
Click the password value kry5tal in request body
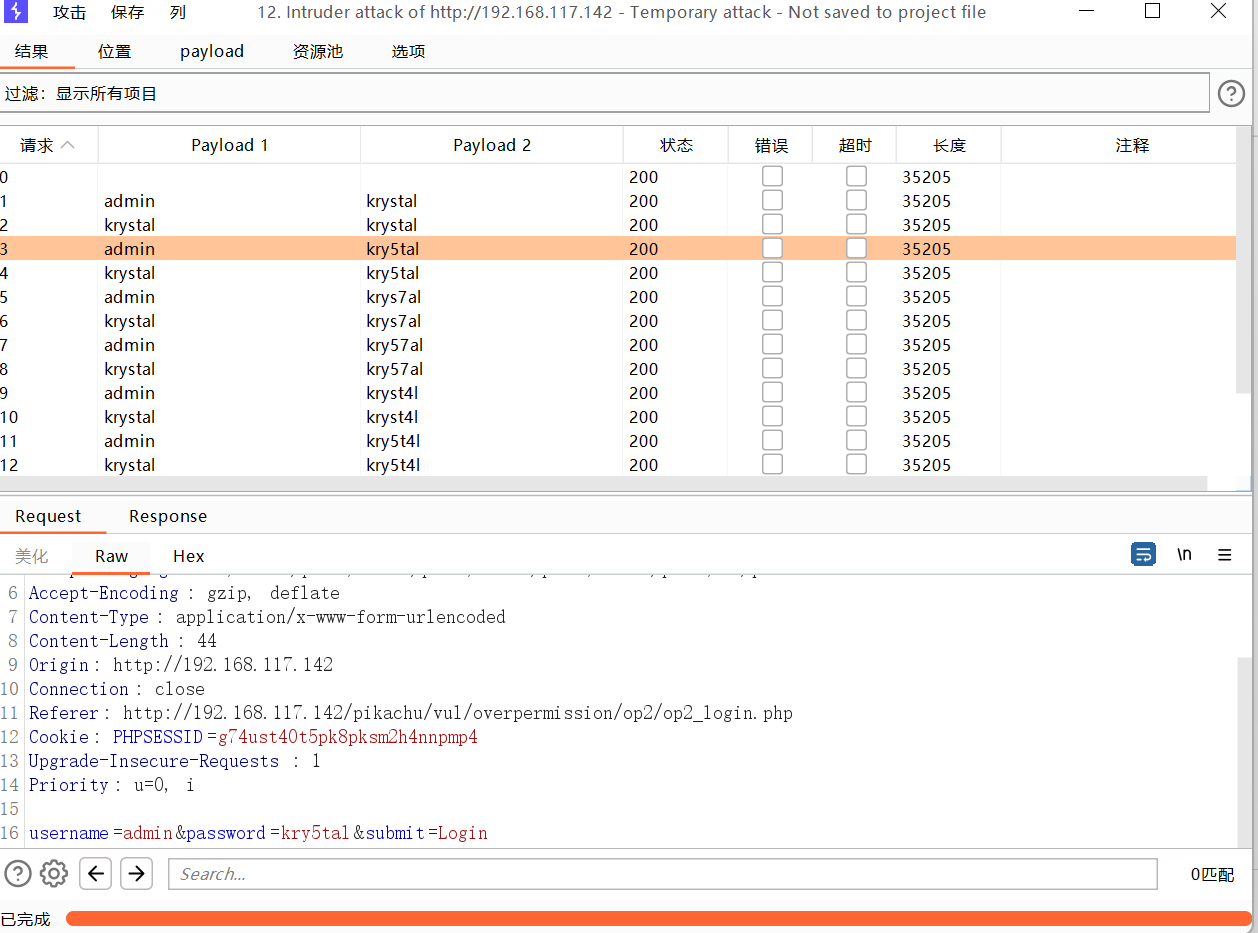pos(316,833)
